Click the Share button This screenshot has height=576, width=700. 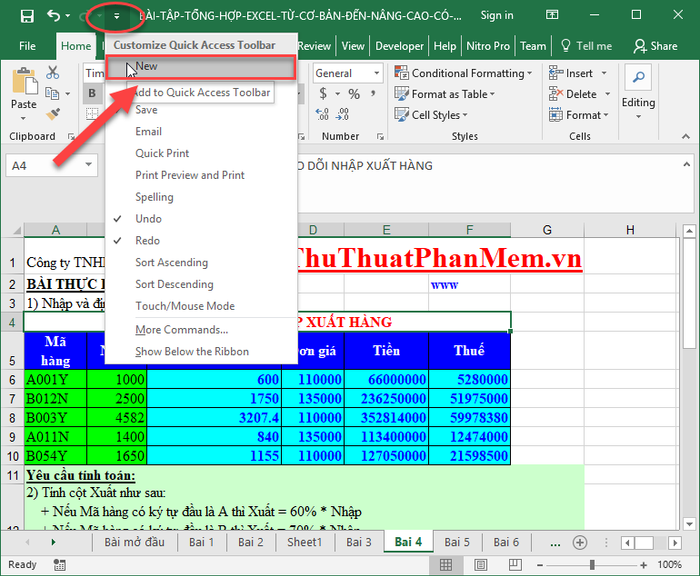coord(655,46)
